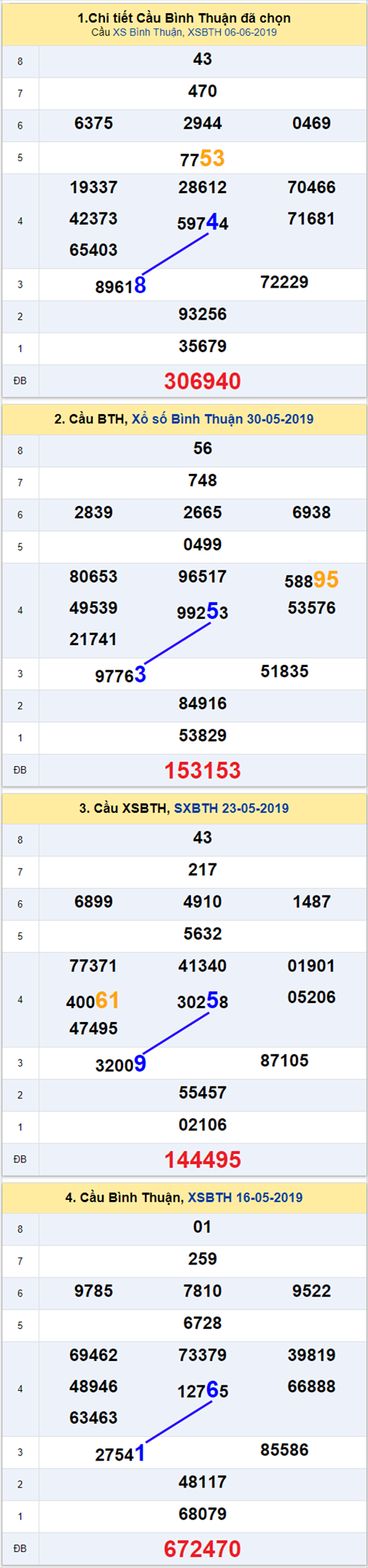Viewport: 368px width, 1568px height.
Task: Click the prize number 28612
Action: point(202,187)
